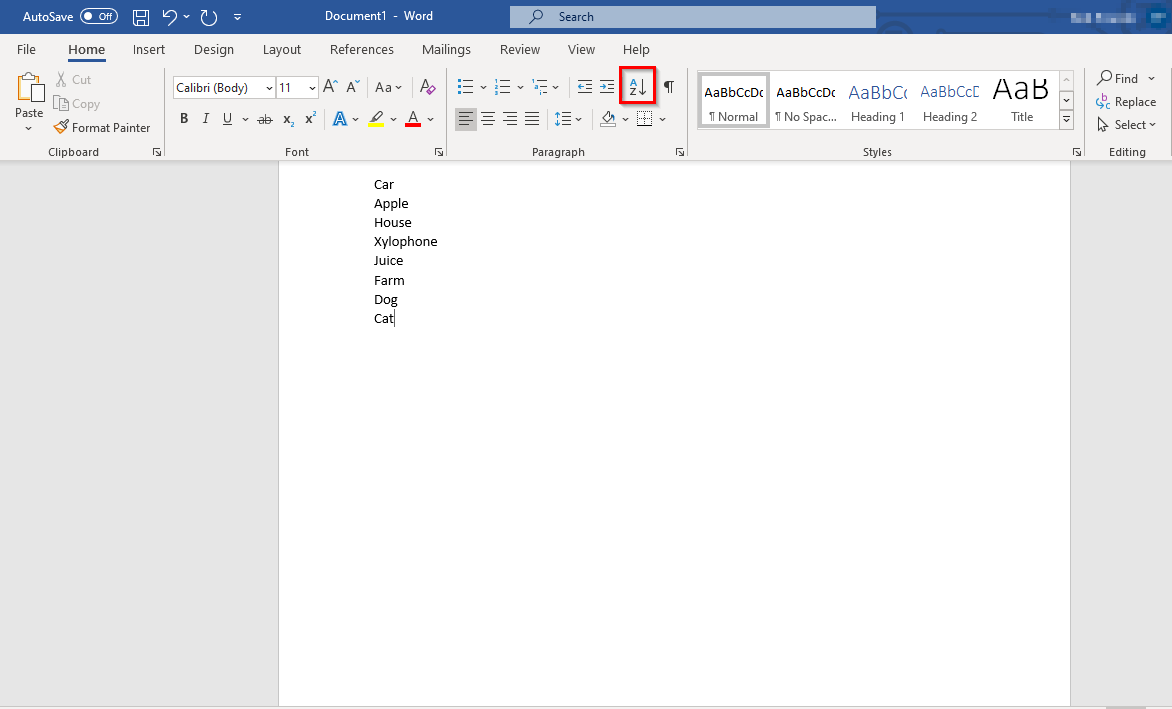The image size is (1172, 709).
Task: Expand the Paste options arrow
Action: tap(28, 129)
